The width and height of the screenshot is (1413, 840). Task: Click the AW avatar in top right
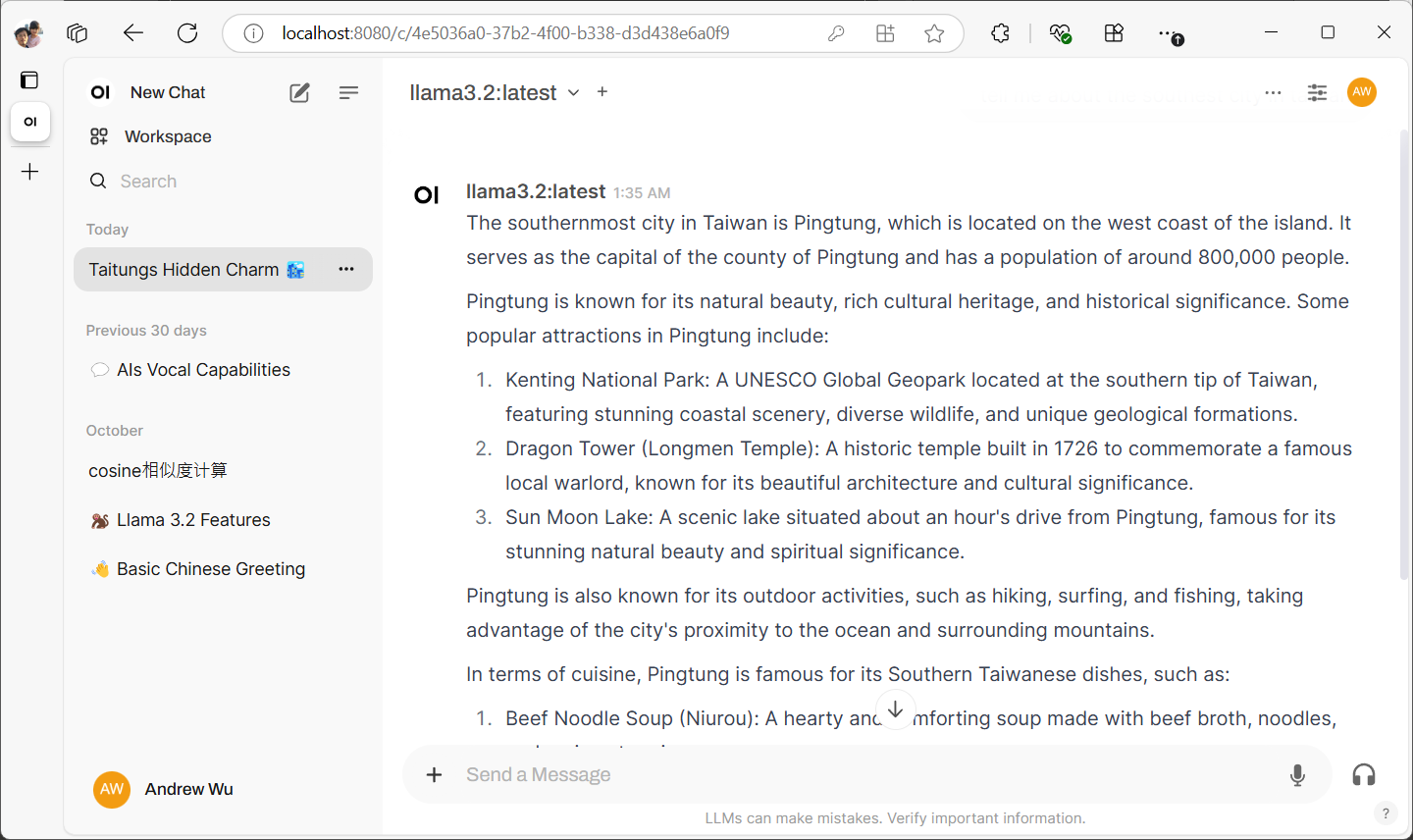1362,92
